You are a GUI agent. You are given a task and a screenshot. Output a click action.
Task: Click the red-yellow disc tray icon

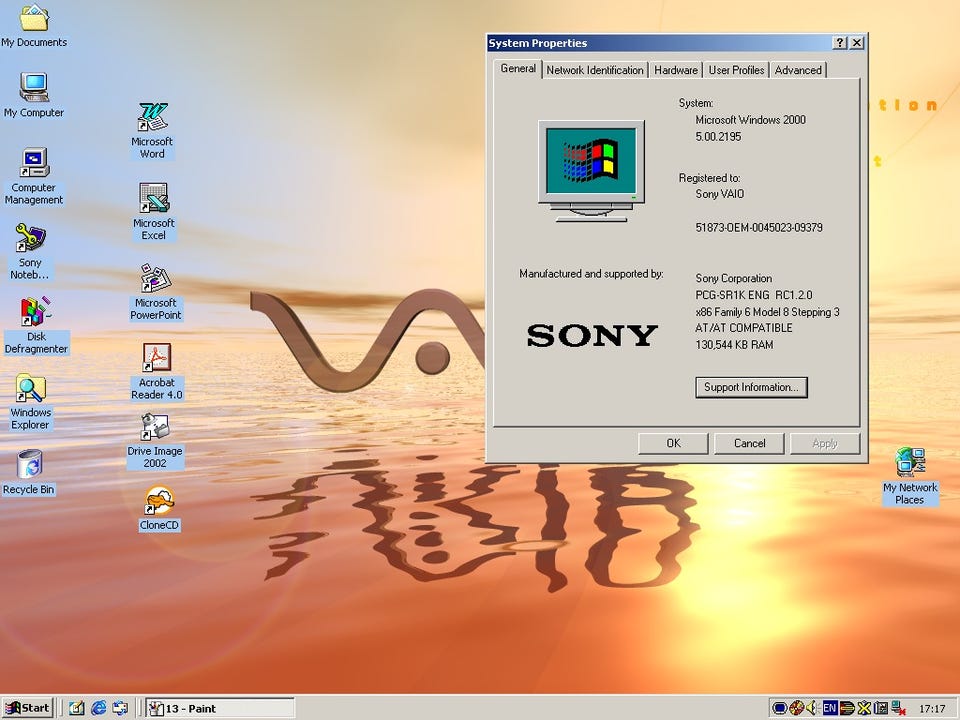[x=796, y=708]
